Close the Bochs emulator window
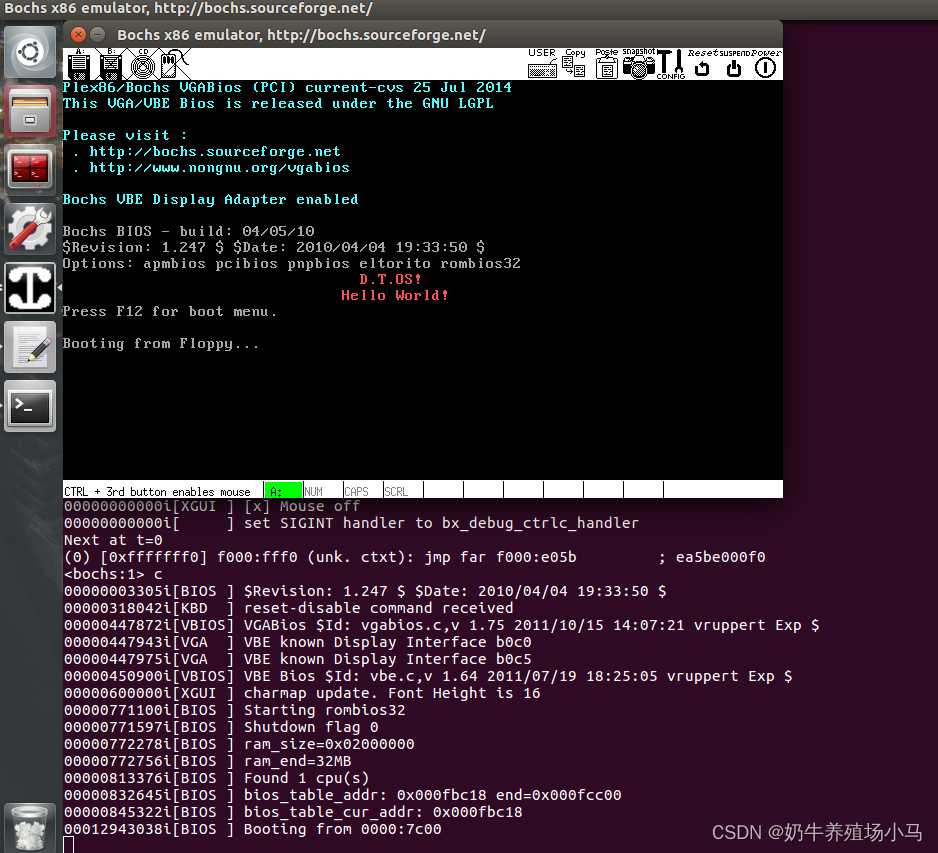 tap(78, 35)
